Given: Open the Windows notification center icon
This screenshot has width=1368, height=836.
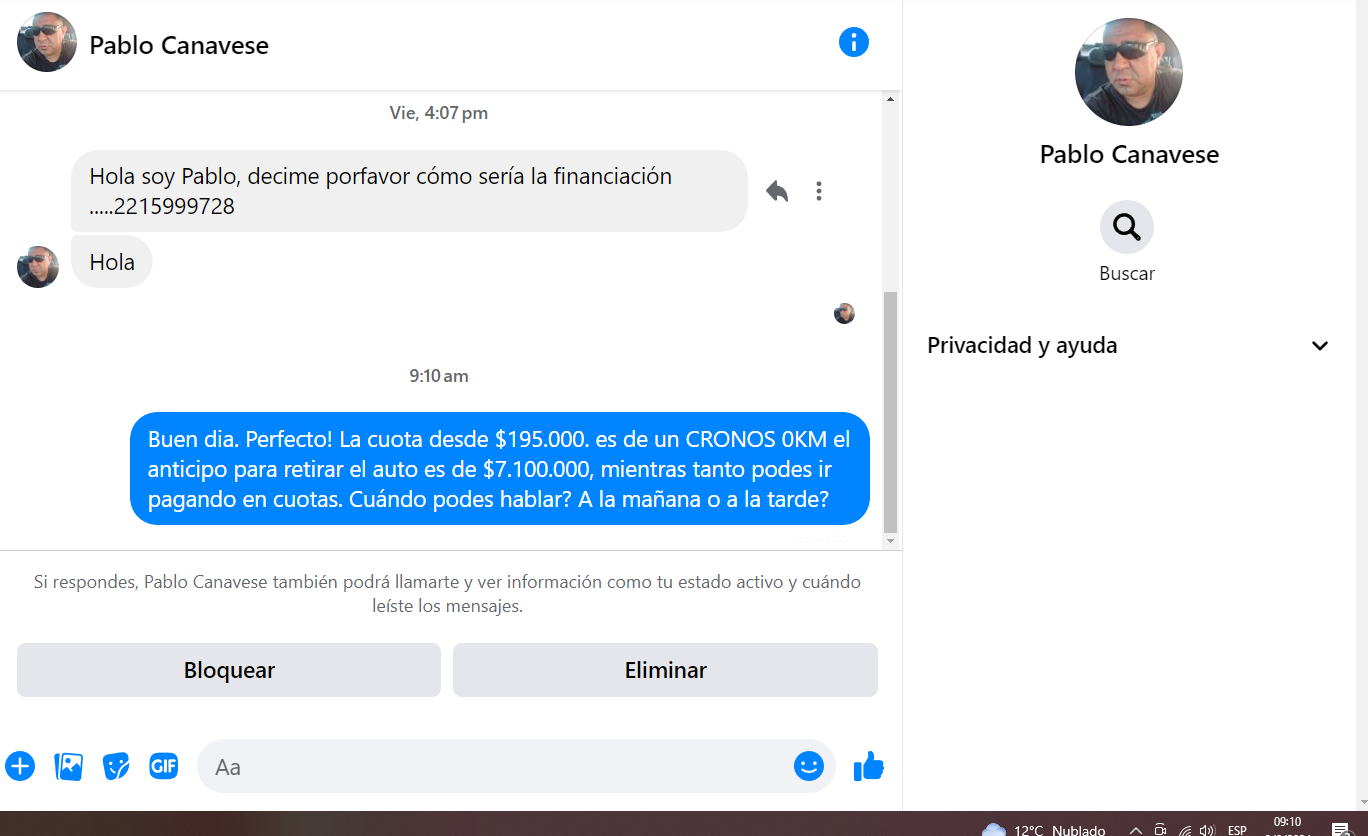Looking at the screenshot, I should tap(1342, 829).
